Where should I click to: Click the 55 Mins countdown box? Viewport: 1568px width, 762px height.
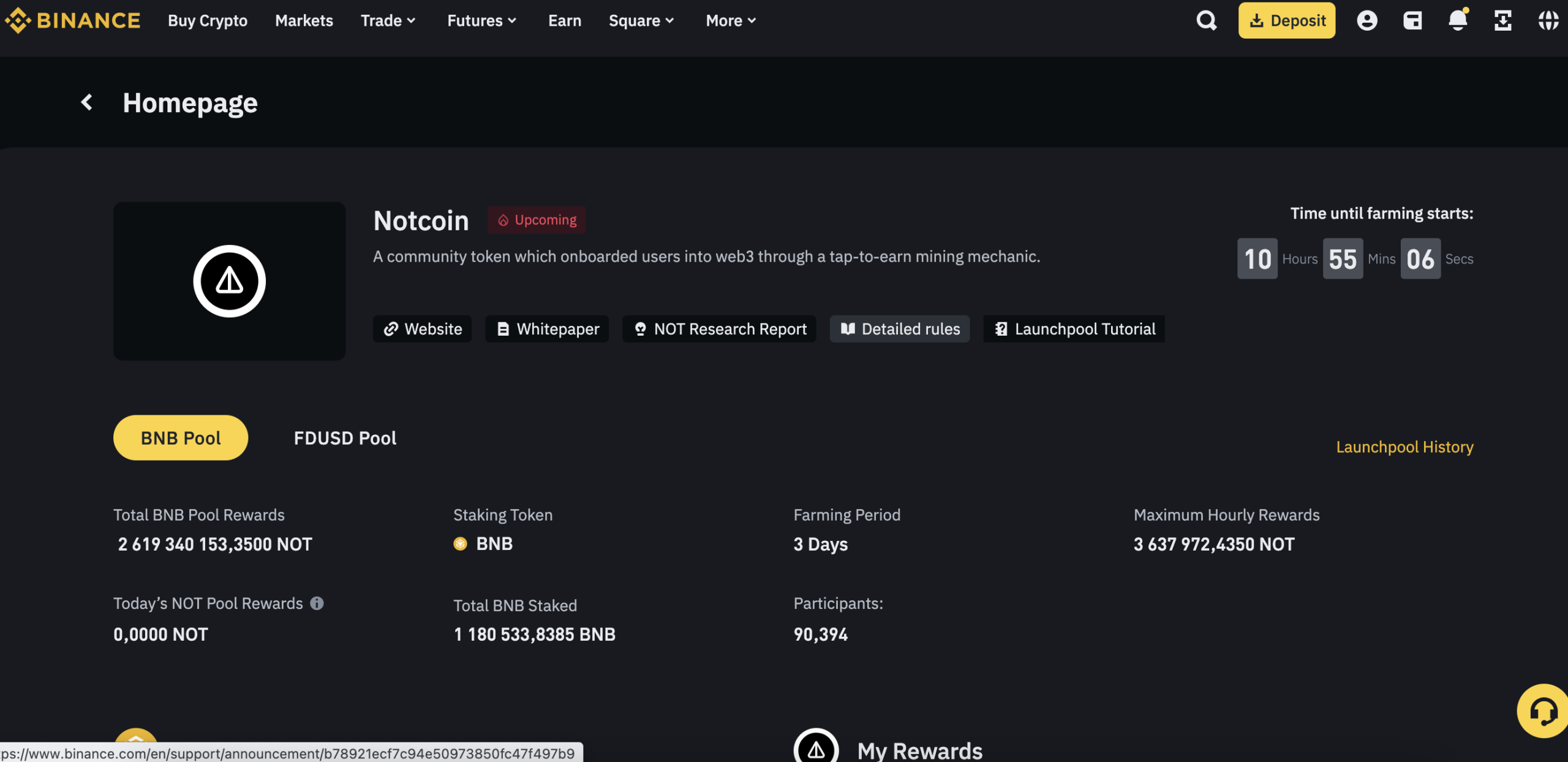(1343, 258)
